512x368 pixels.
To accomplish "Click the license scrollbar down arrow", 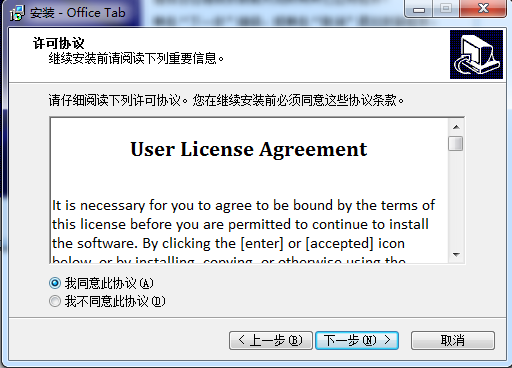I will click(x=456, y=255).
